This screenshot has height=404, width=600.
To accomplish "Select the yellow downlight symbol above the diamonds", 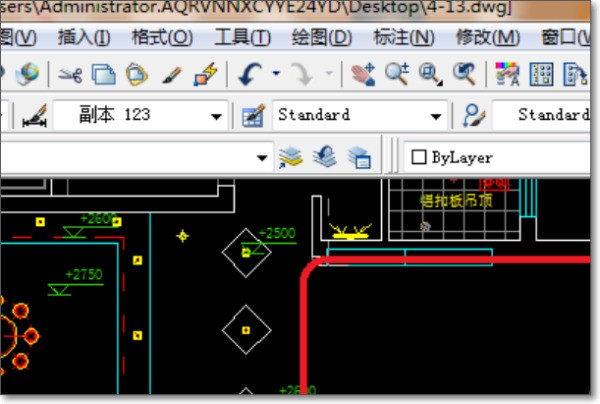I will [x=183, y=236].
